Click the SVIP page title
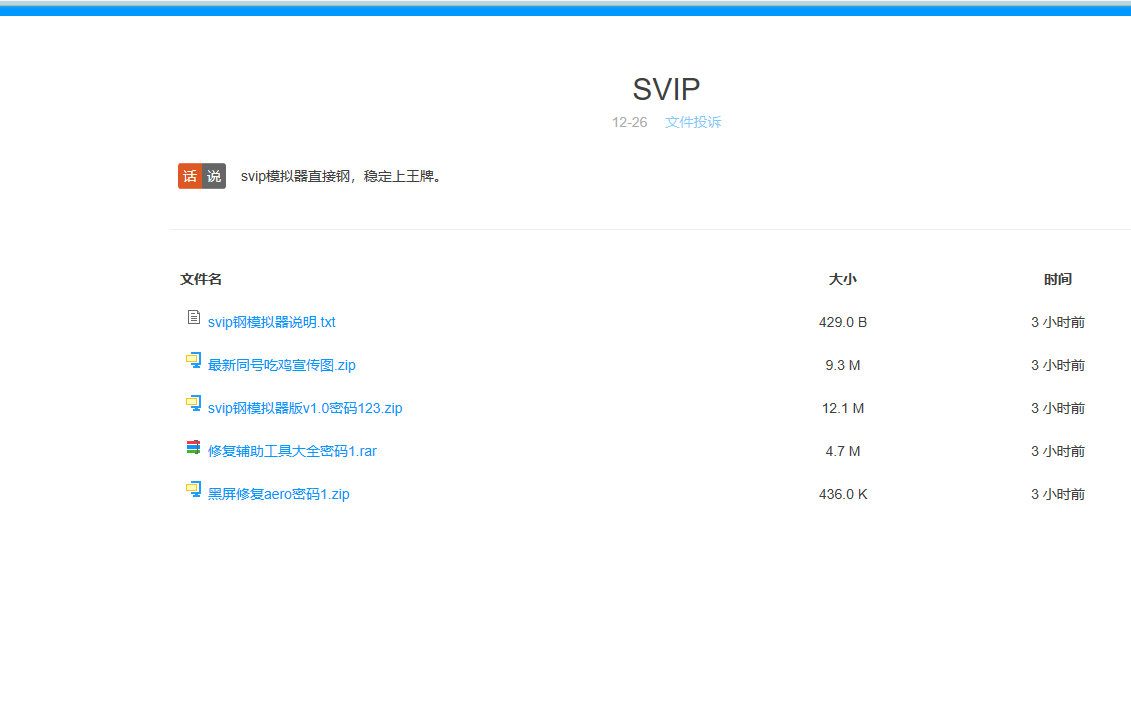The width and height of the screenshot is (1131, 712). [x=666, y=89]
